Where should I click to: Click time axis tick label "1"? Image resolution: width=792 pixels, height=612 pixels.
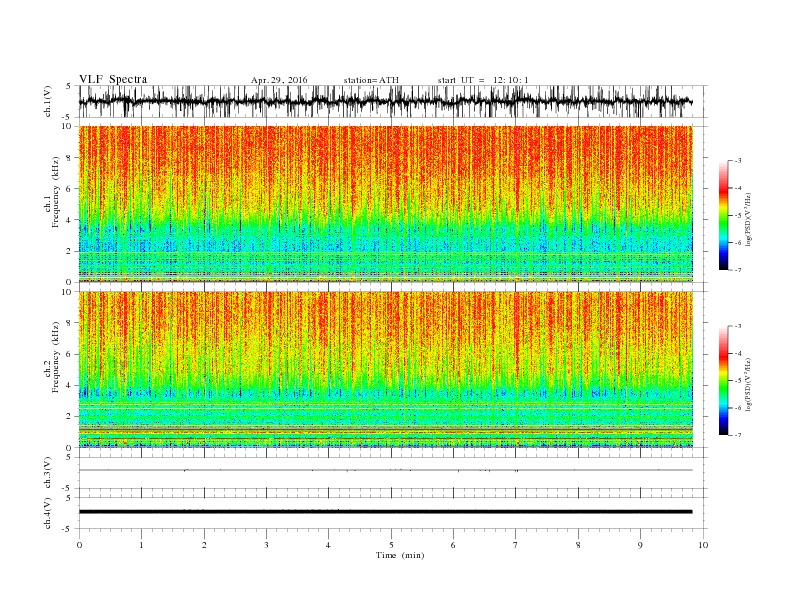click(x=141, y=545)
